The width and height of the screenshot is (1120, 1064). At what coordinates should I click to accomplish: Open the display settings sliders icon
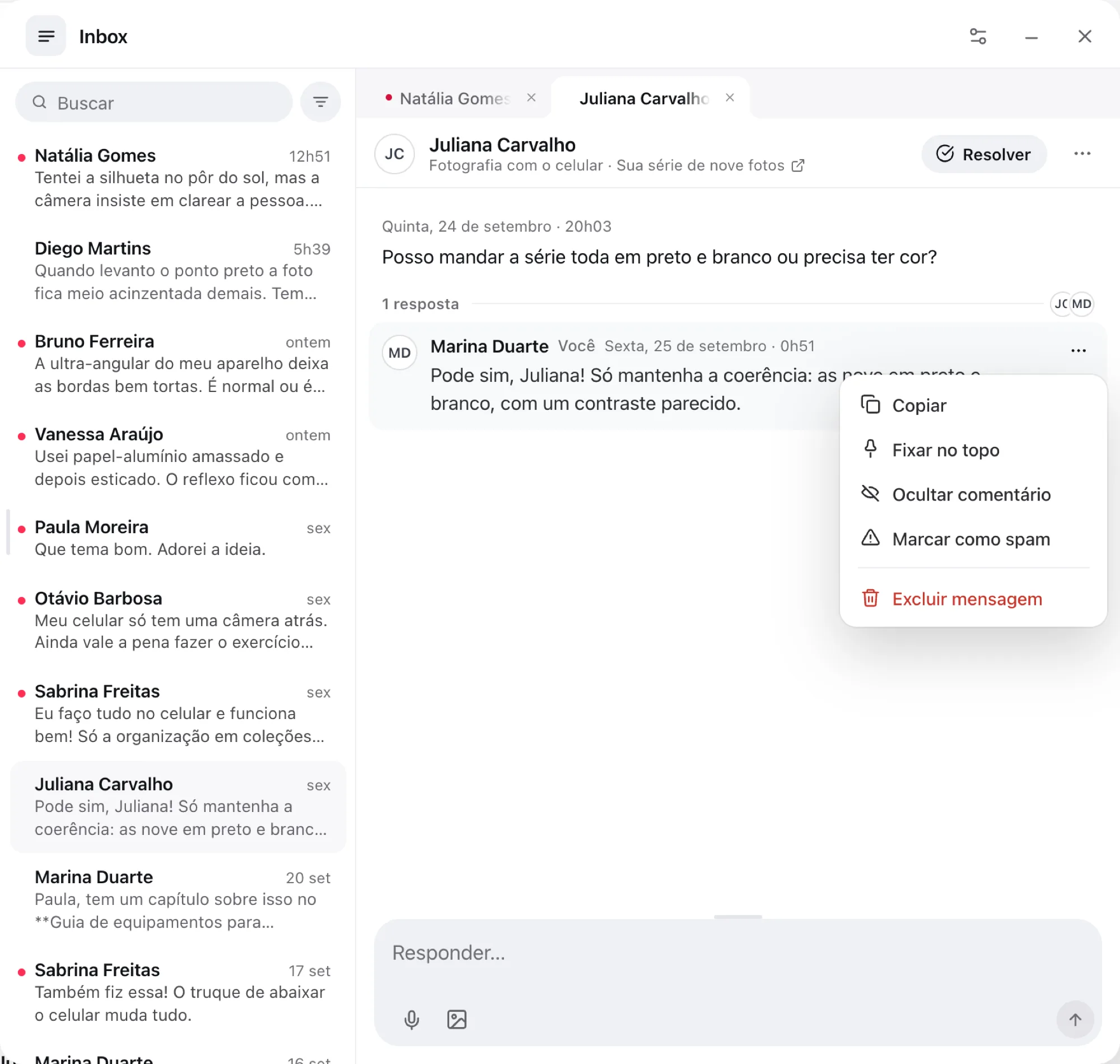coord(978,36)
